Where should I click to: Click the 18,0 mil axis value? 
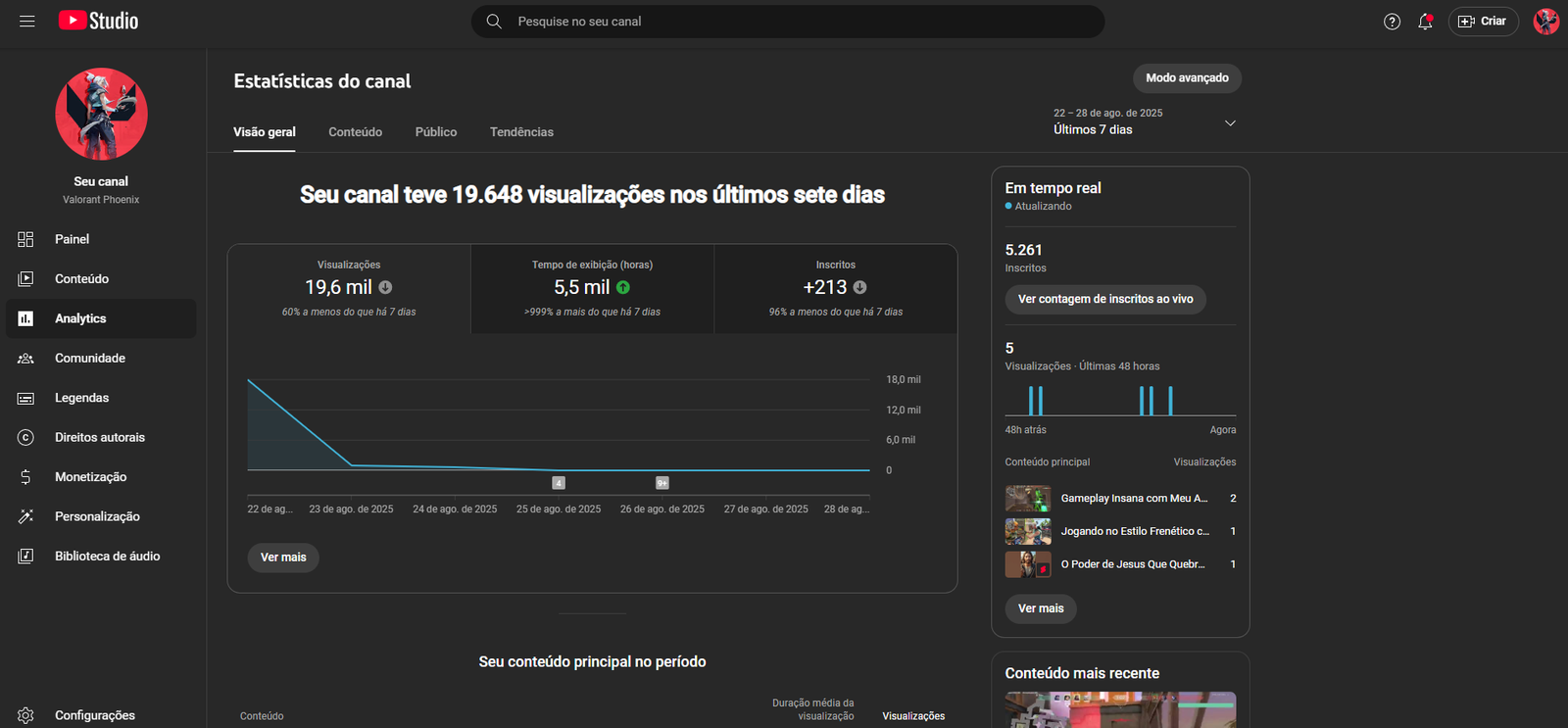904,380
